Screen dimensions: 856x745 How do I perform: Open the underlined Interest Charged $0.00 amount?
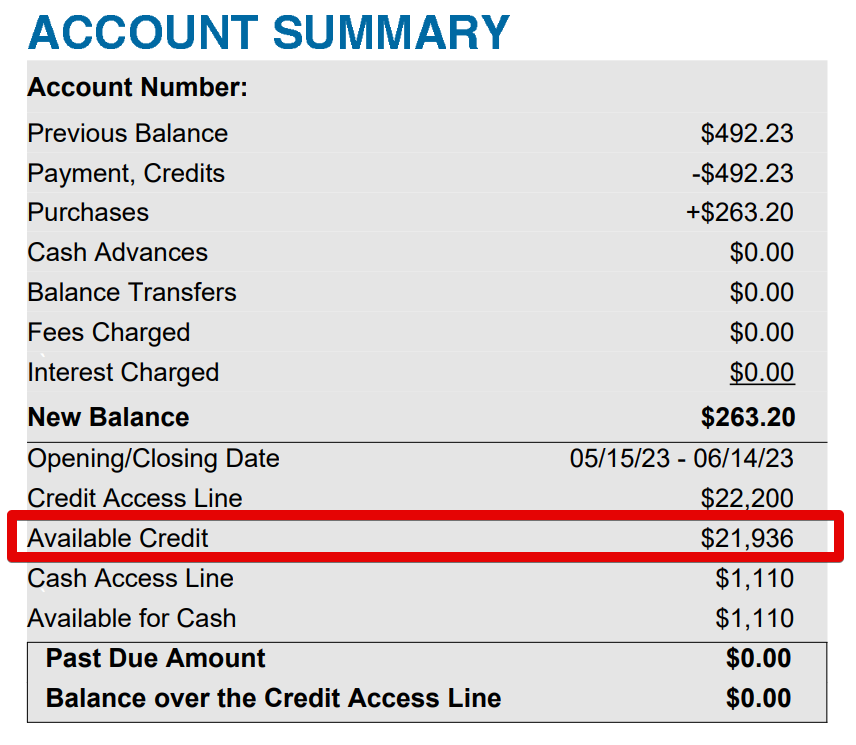(x=762, y=372)
